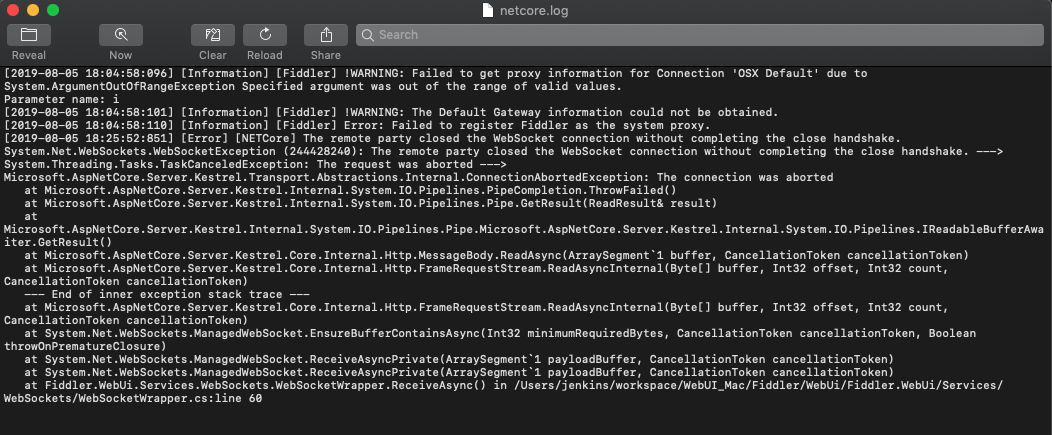Click the netcore.log document icon in title bar

pyautogui.click(x=488, y=10)
